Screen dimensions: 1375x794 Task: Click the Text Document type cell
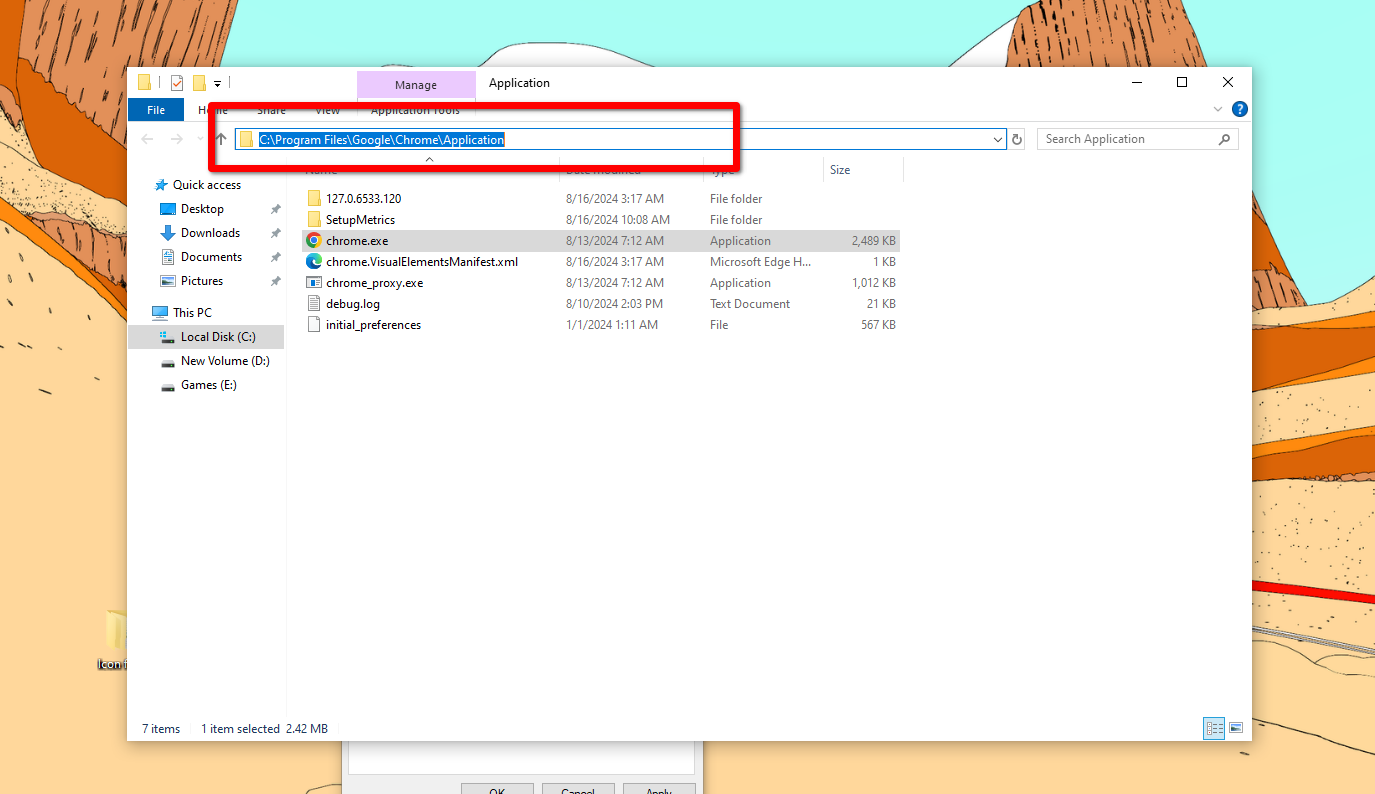click(750, 304)
